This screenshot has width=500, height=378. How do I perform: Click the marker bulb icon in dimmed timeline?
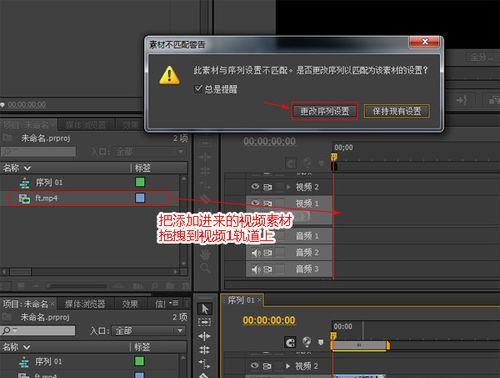coord(307,163)
